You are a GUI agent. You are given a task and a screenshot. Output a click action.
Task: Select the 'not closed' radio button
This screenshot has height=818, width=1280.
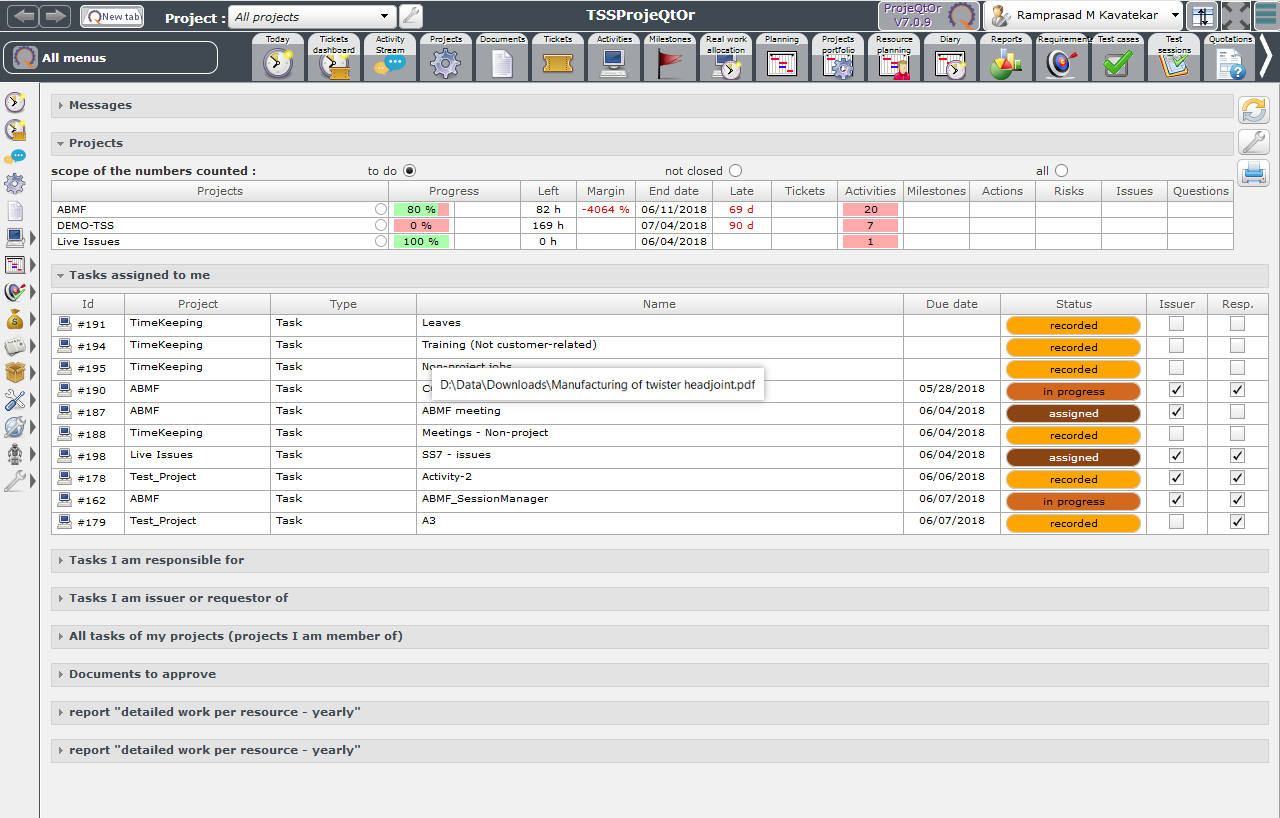point(735,171)
